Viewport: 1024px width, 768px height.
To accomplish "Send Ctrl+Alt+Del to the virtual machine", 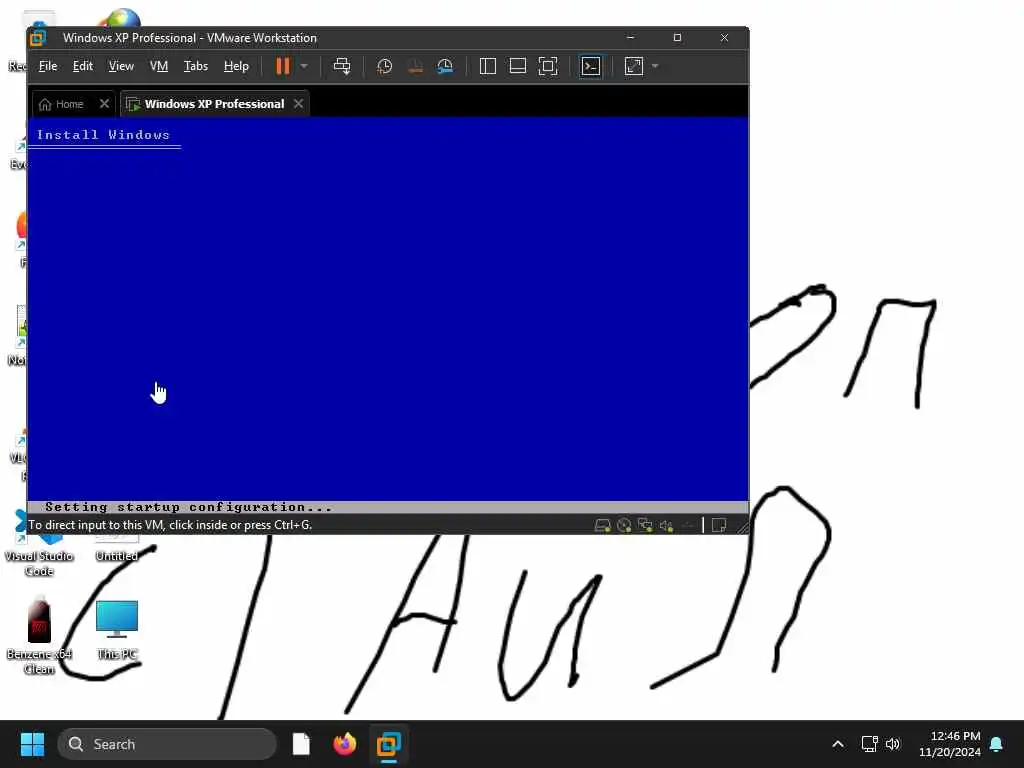I will click(342, 66).
